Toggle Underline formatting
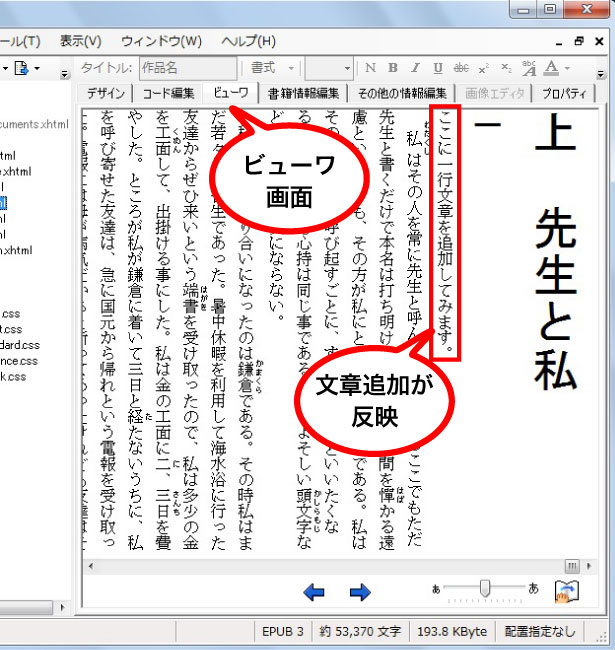 (x=438, y=68)
